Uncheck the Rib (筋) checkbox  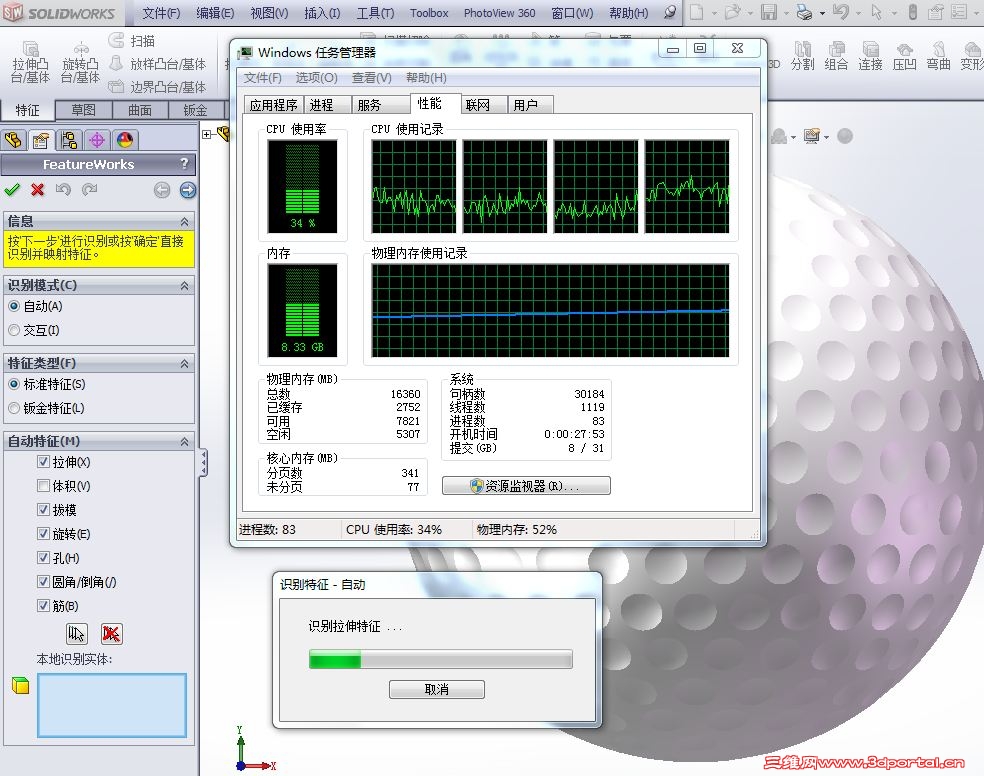click(43, 605)
